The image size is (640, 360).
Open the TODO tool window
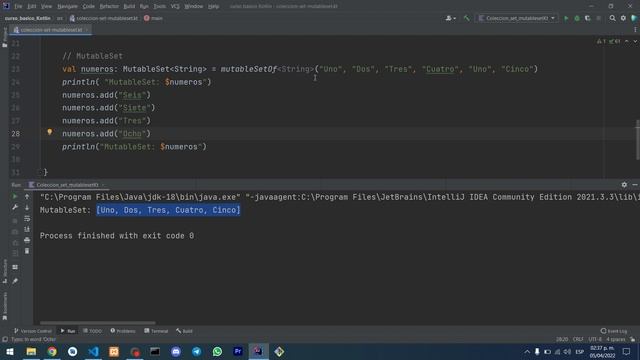pos(92,331)
